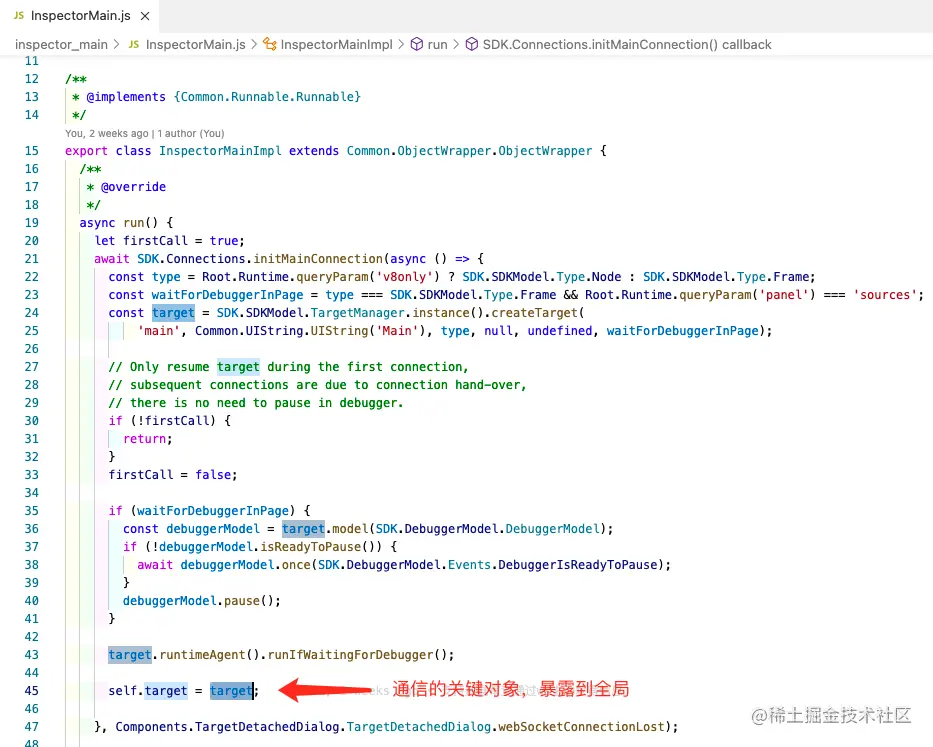Close the InspectorMain.js tab

coord(145,16)
